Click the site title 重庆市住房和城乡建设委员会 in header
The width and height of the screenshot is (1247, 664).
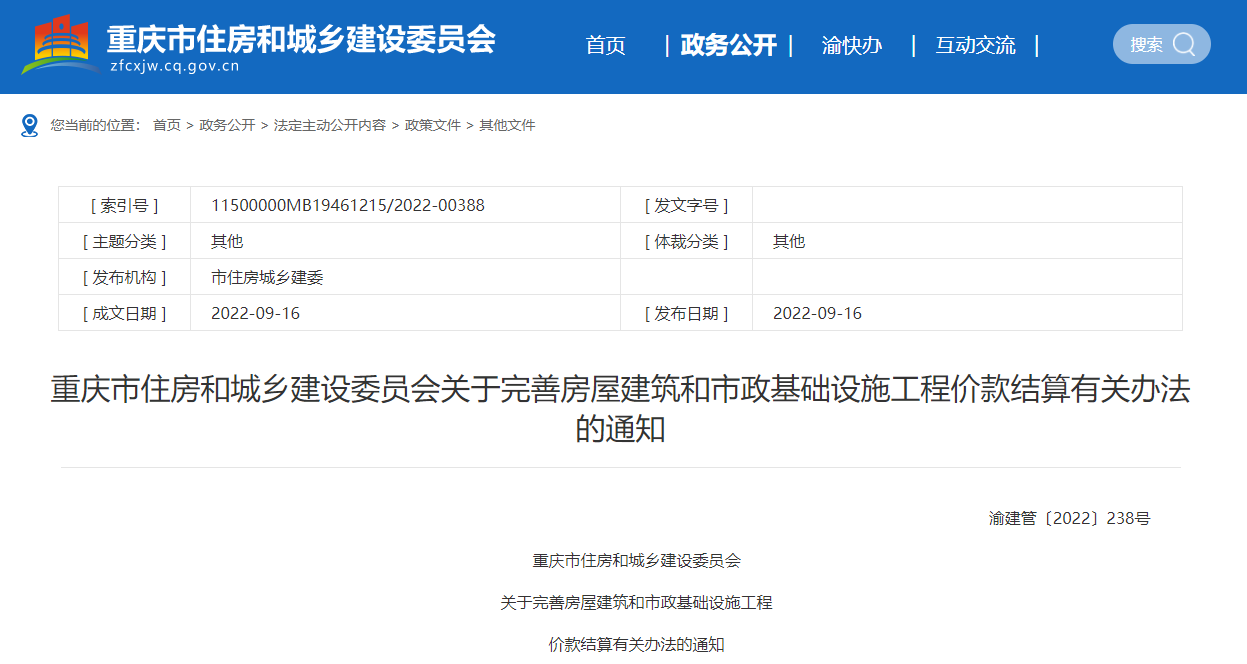pos(301,38)
